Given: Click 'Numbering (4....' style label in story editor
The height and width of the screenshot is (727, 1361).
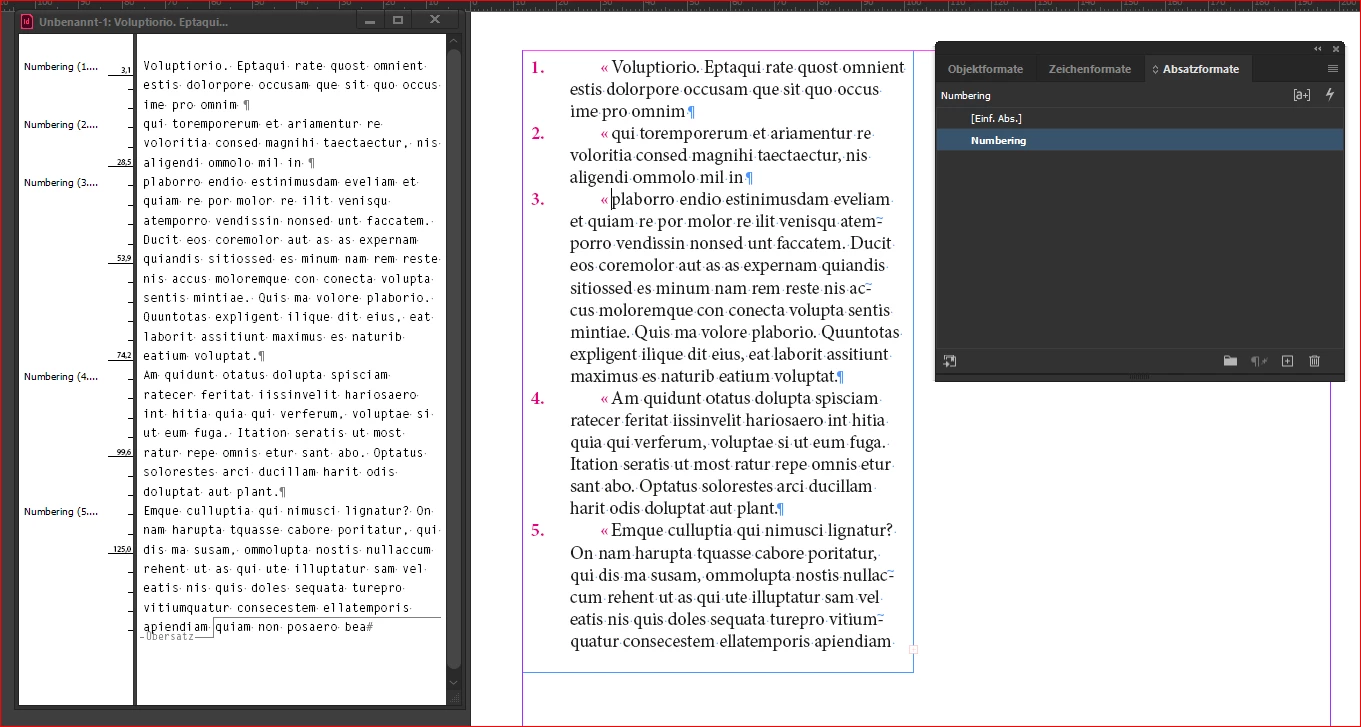Looking at the screenshot, I should [62, 377].
